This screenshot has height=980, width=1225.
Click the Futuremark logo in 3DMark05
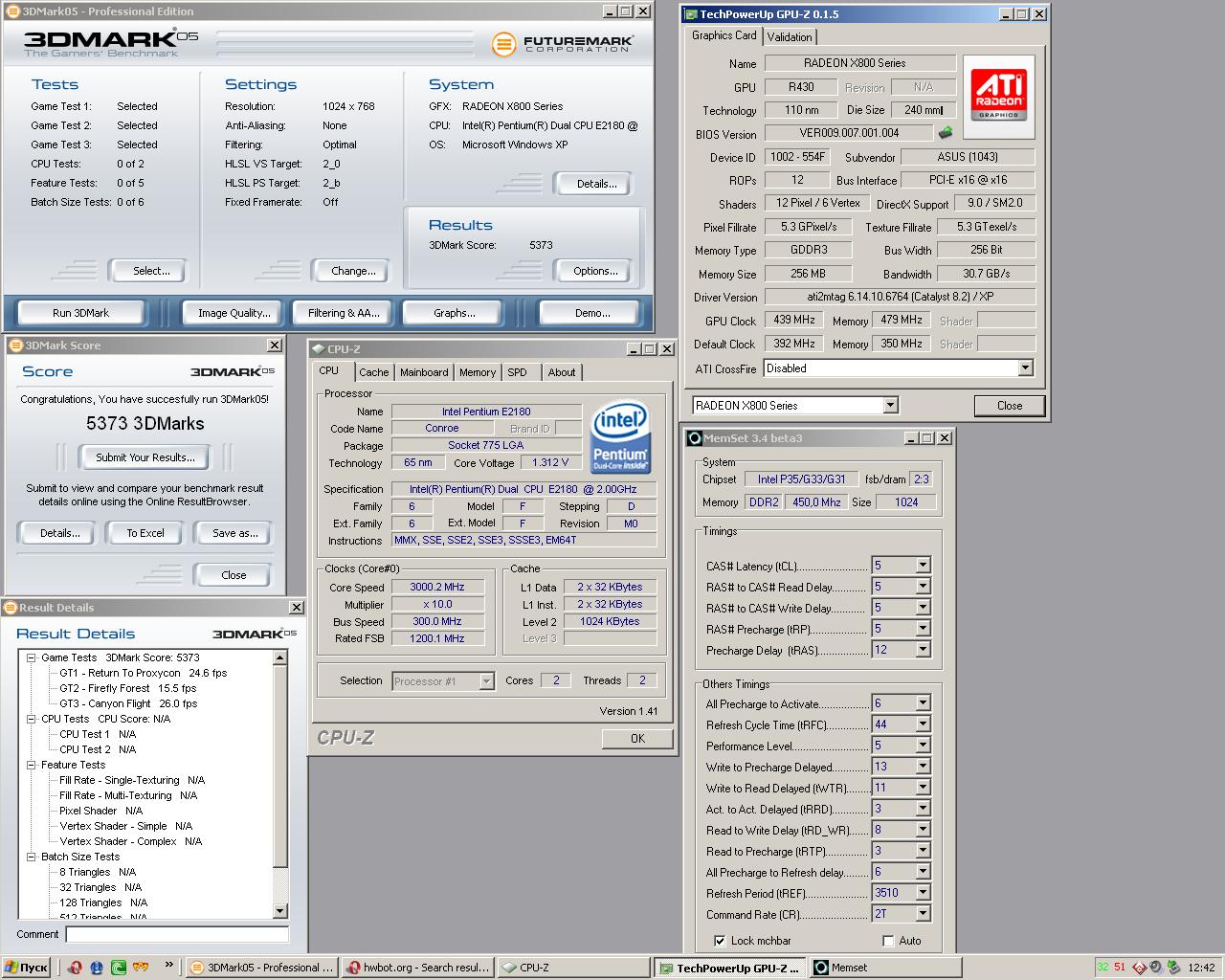[x=563, y=44]
